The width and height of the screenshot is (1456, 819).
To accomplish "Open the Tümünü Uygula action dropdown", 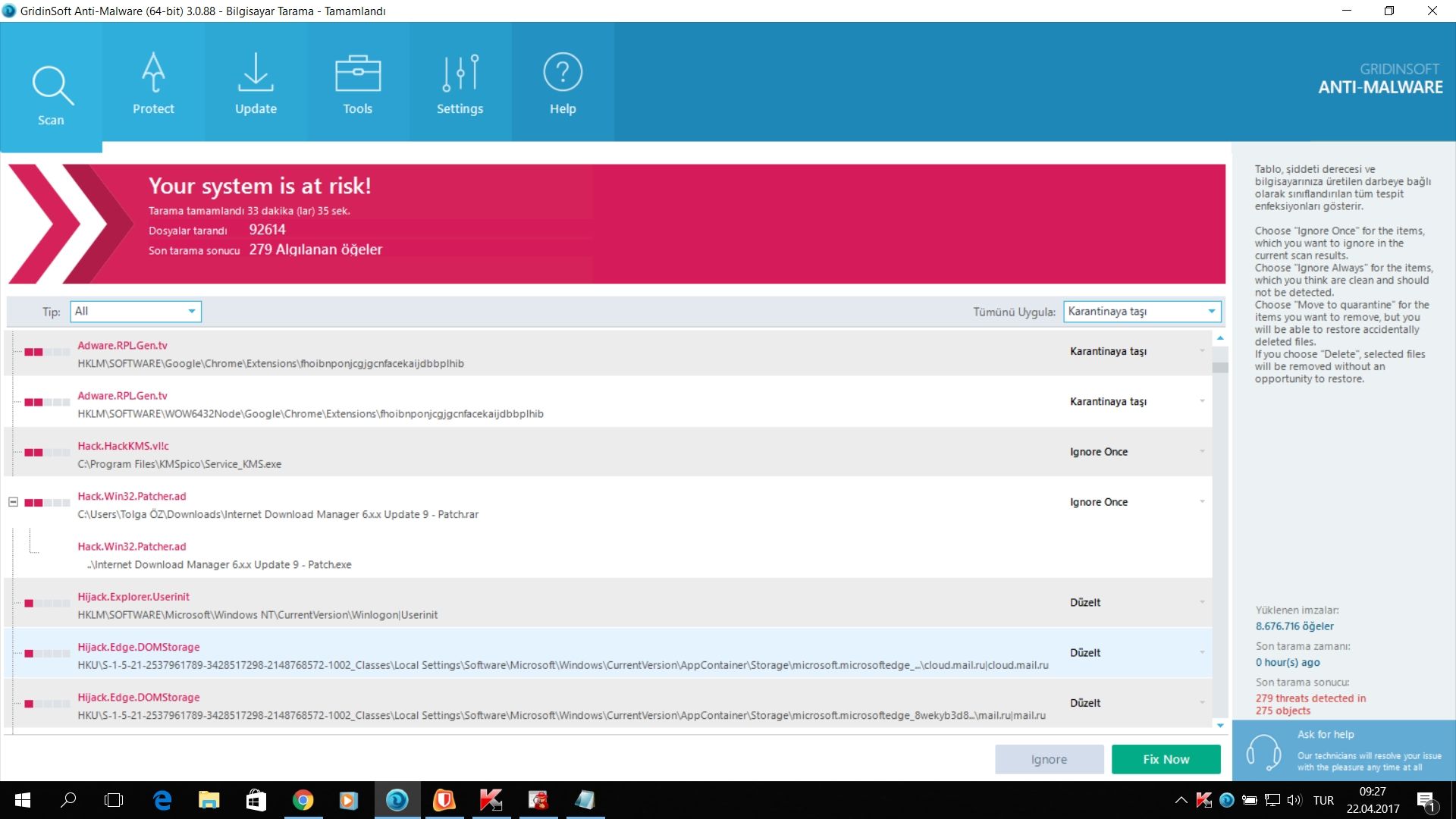I will pos(1141,312).
